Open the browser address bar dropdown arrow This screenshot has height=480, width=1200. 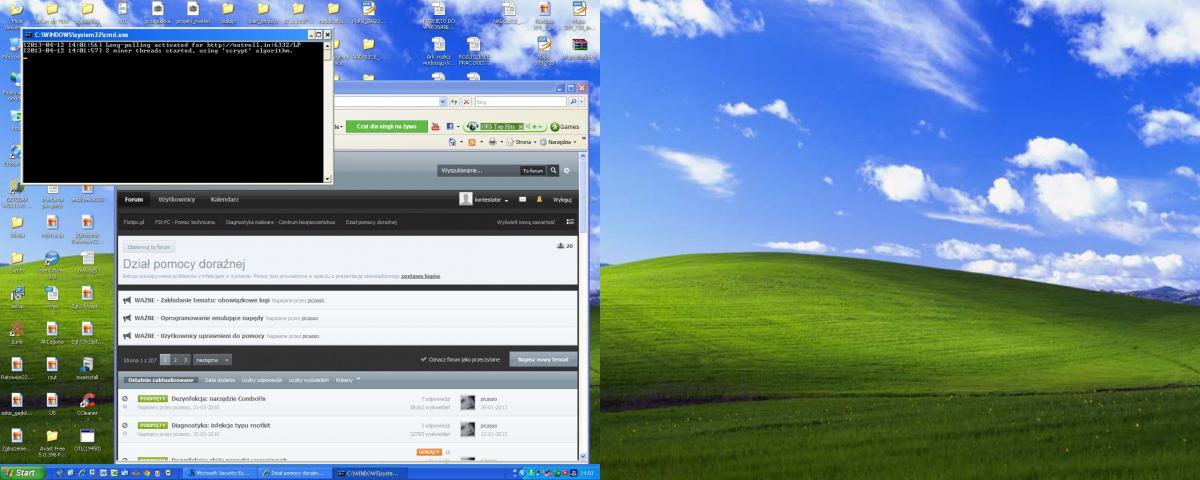pyautogui.click(x=443, y=101)
